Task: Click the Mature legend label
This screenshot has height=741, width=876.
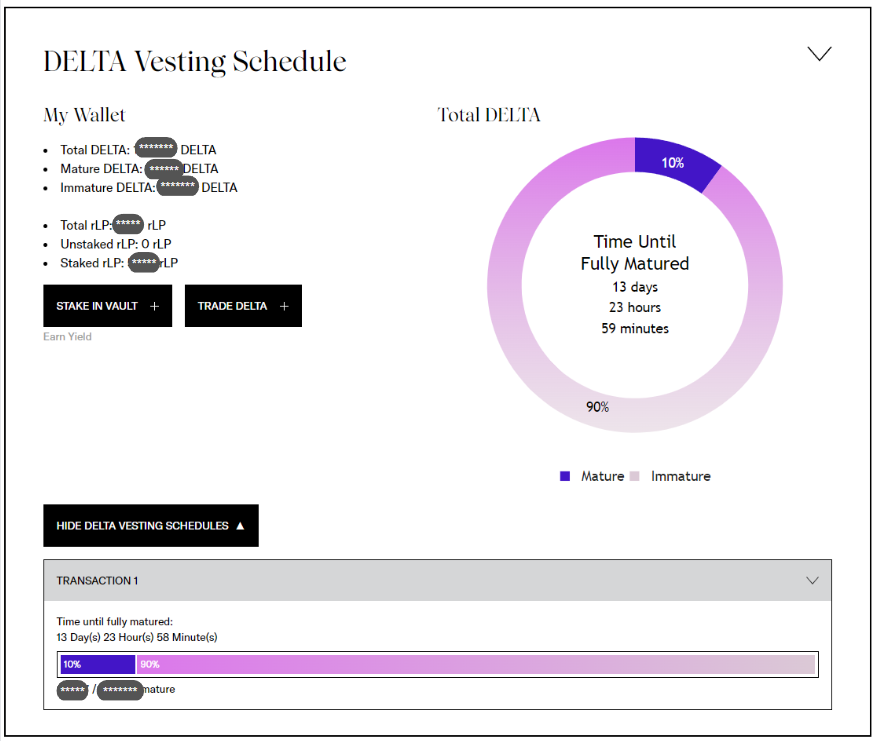Action: 603,476
